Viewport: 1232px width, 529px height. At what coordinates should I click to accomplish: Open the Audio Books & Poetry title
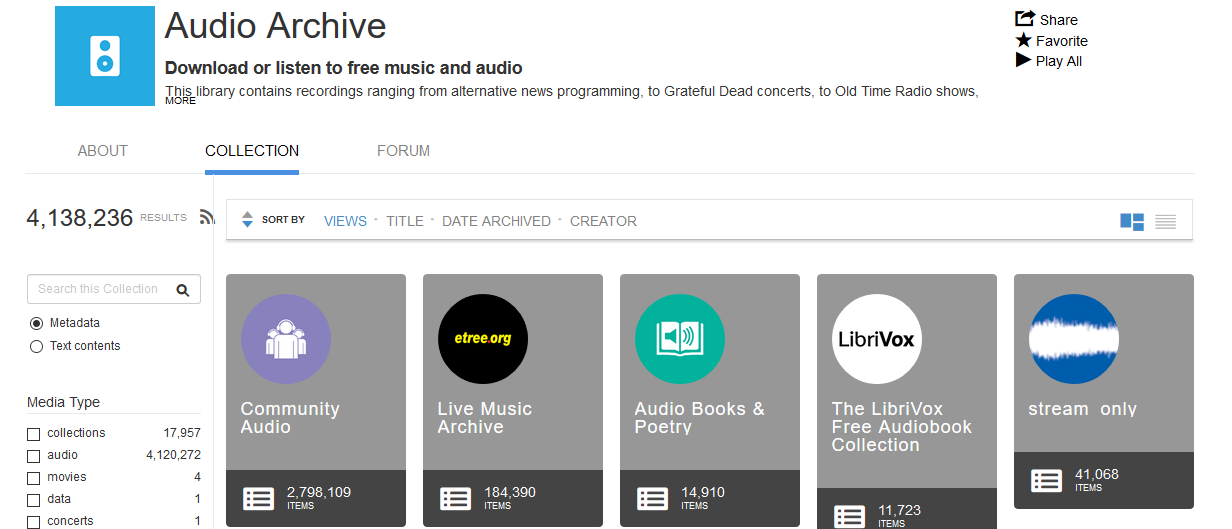[x=699, y=418]
